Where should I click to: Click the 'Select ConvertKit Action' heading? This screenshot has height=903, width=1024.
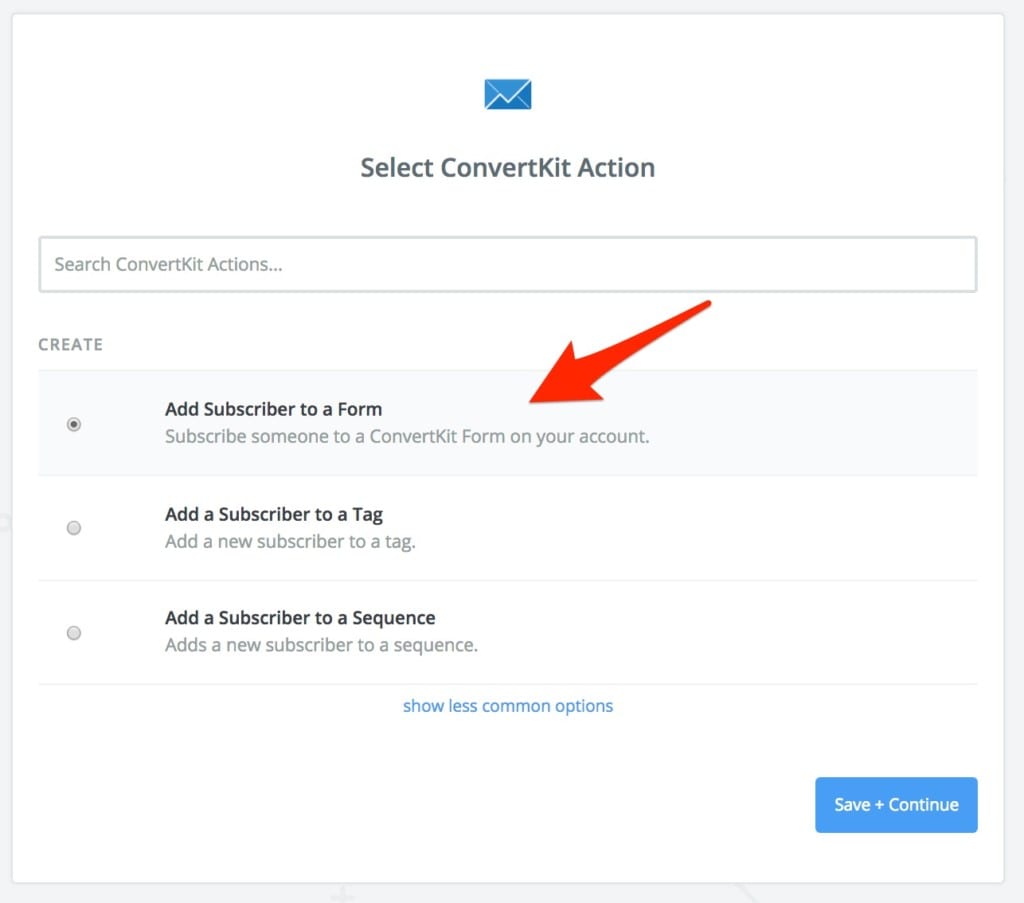(507, 168)
